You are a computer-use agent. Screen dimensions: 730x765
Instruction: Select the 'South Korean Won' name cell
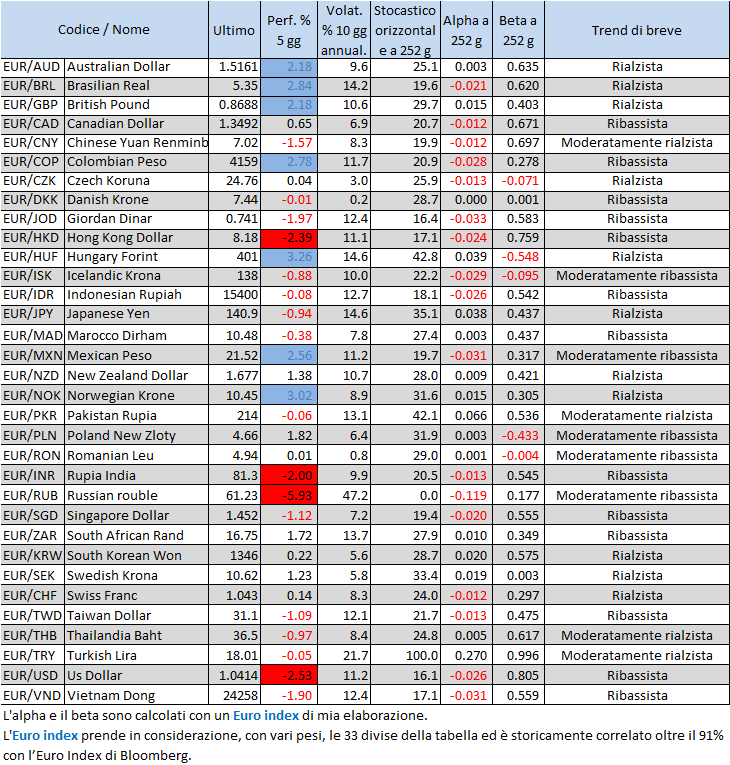137,556
